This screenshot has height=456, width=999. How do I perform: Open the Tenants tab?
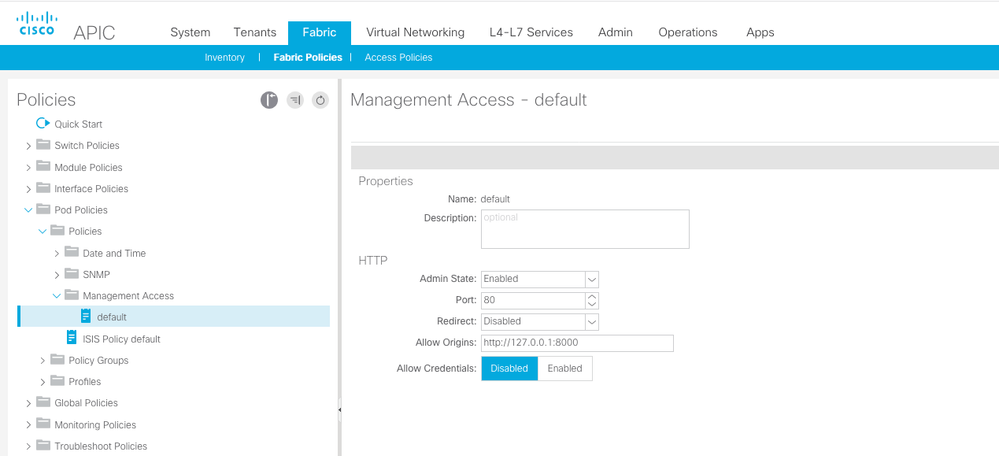click(255, 32)
